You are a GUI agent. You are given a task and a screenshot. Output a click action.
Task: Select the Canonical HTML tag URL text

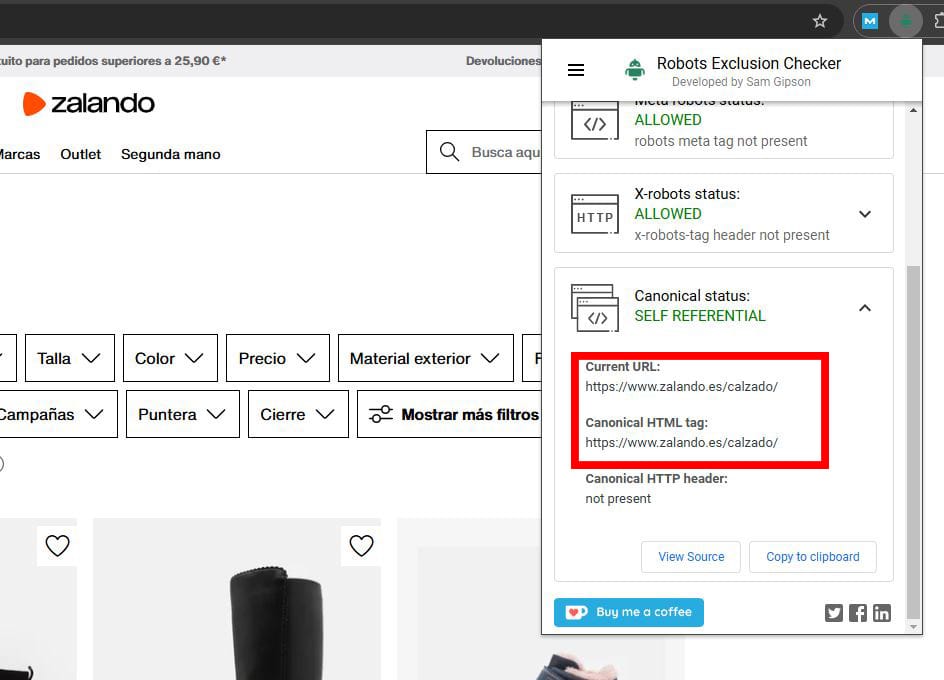682,443
